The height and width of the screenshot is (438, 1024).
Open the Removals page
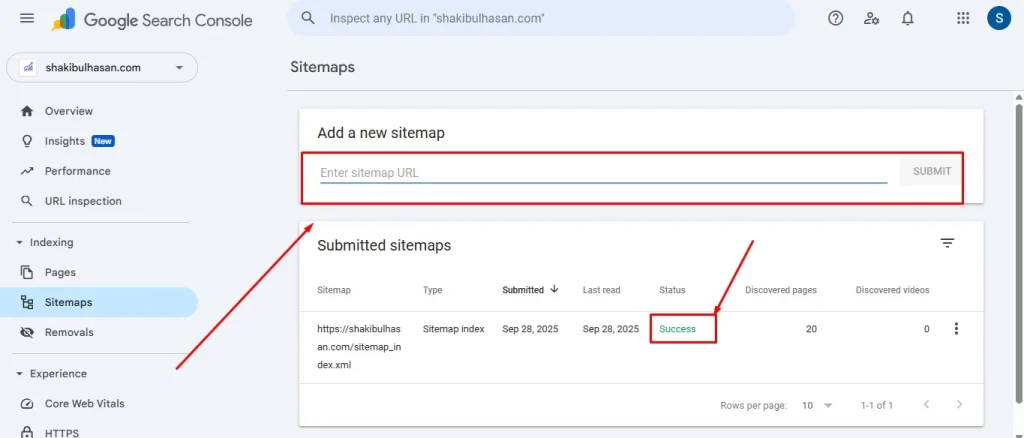coord(69,332)
